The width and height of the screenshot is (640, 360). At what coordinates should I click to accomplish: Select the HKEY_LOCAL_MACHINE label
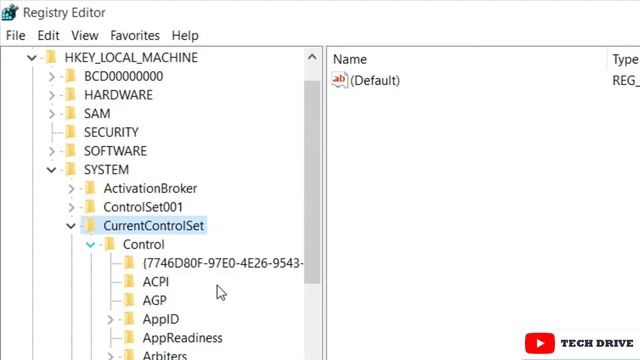[131, 58]
